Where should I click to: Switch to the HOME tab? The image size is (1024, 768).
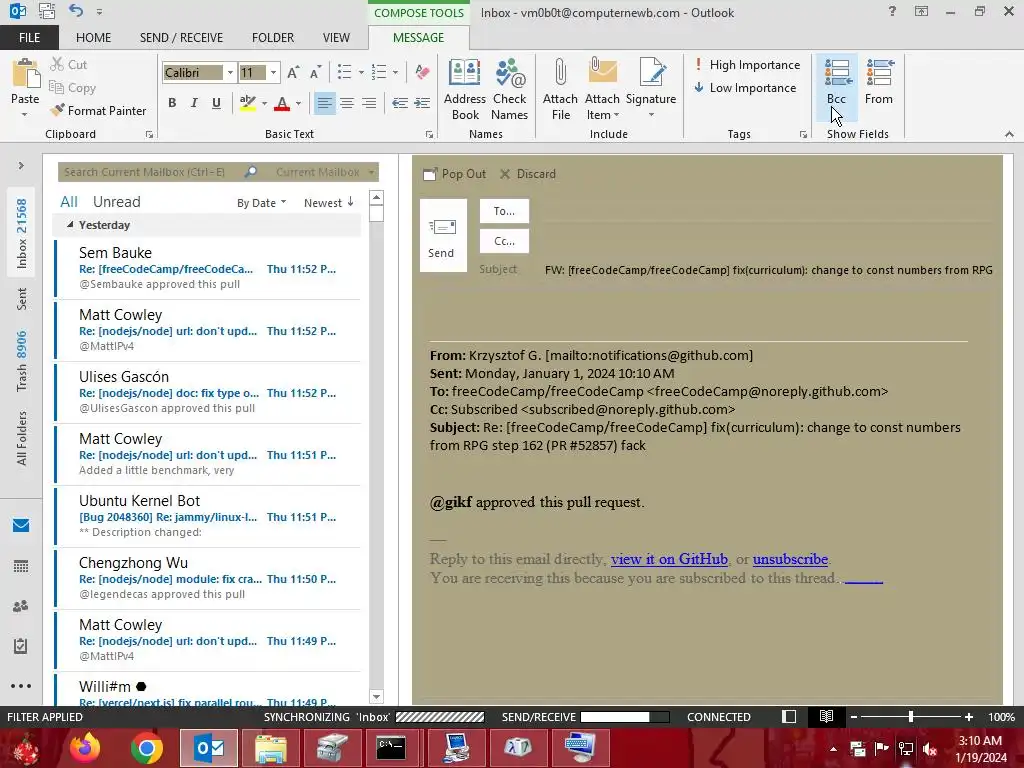(x=93, y=37)
